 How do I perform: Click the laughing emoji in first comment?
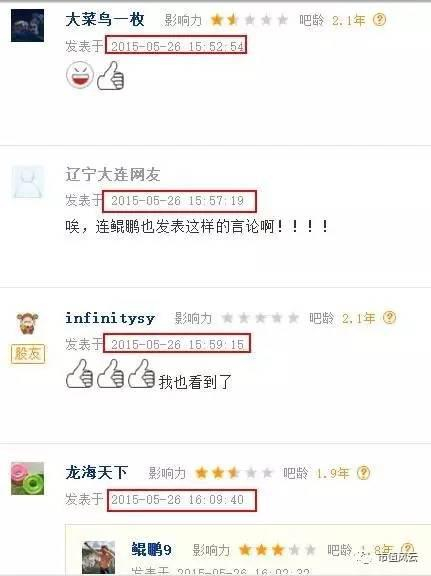pos(80,75)
